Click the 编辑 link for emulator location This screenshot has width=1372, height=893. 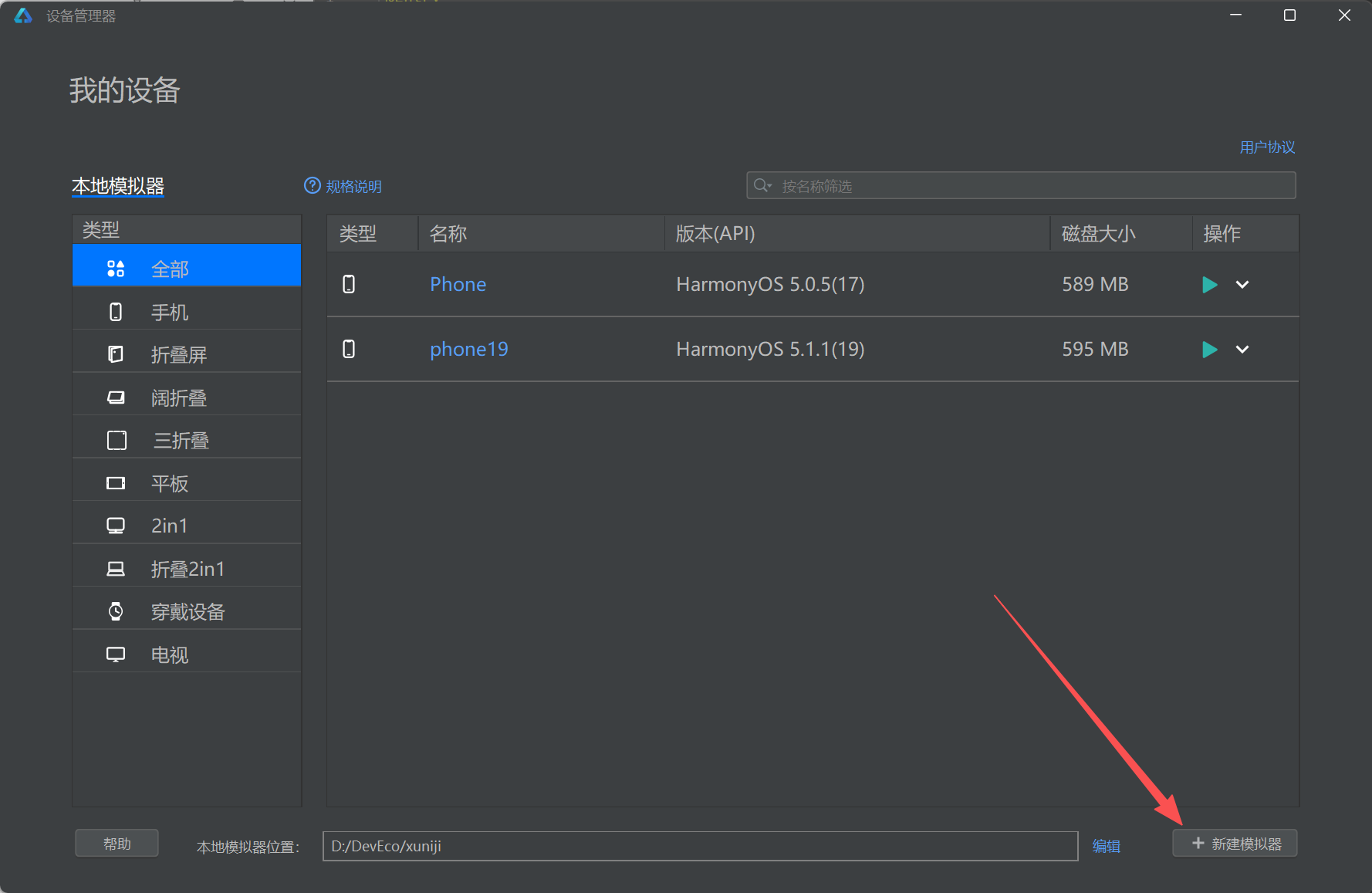pyautogui.click(x=1107, y=847)
